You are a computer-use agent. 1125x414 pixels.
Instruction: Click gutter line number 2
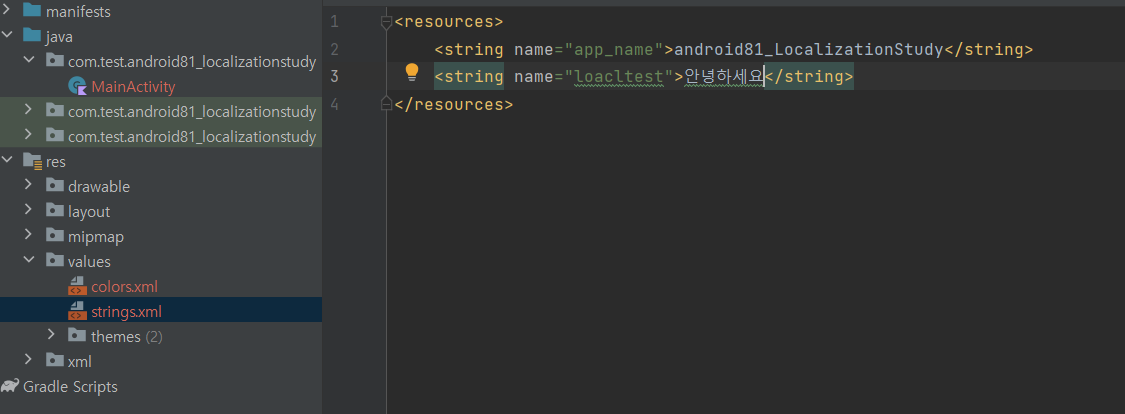click(x=334, y=50)
